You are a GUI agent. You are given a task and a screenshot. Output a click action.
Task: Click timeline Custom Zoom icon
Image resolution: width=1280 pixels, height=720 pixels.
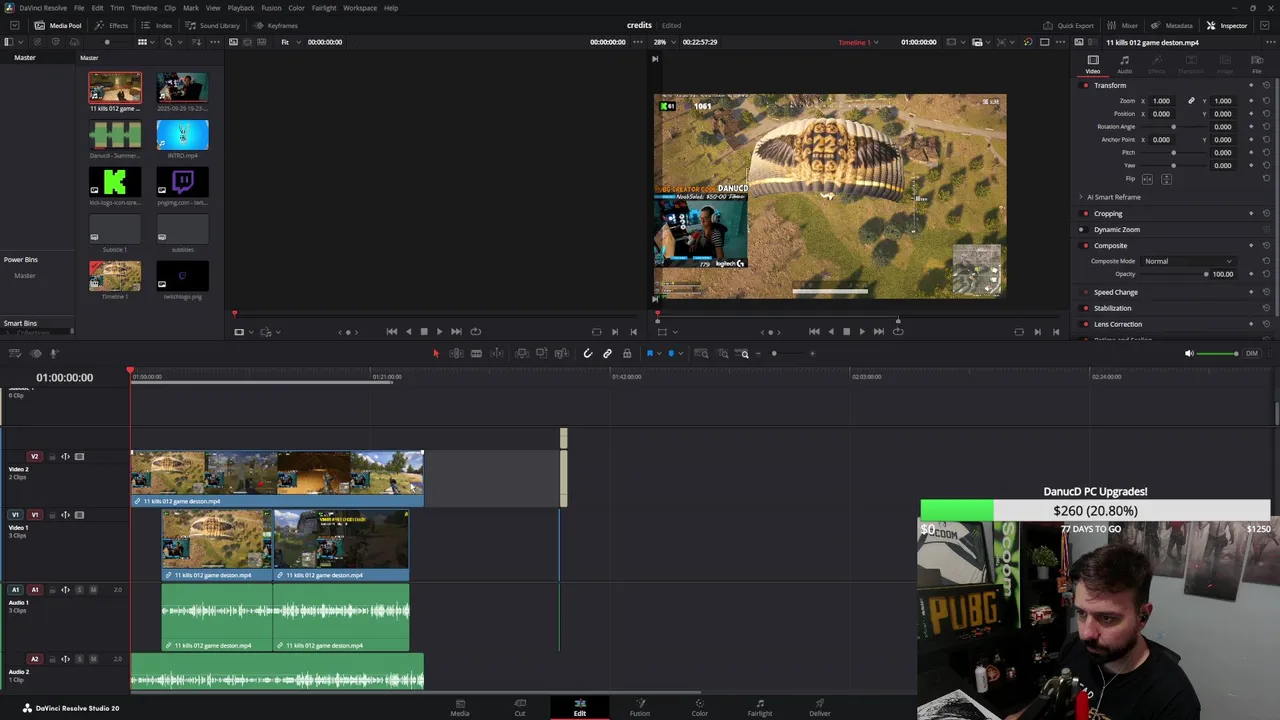coord(743,353)
